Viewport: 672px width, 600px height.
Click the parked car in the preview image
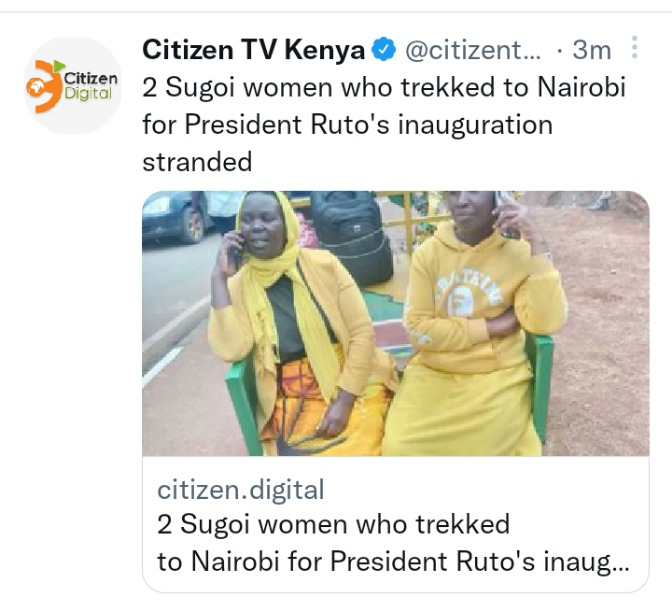click(175, 217)
